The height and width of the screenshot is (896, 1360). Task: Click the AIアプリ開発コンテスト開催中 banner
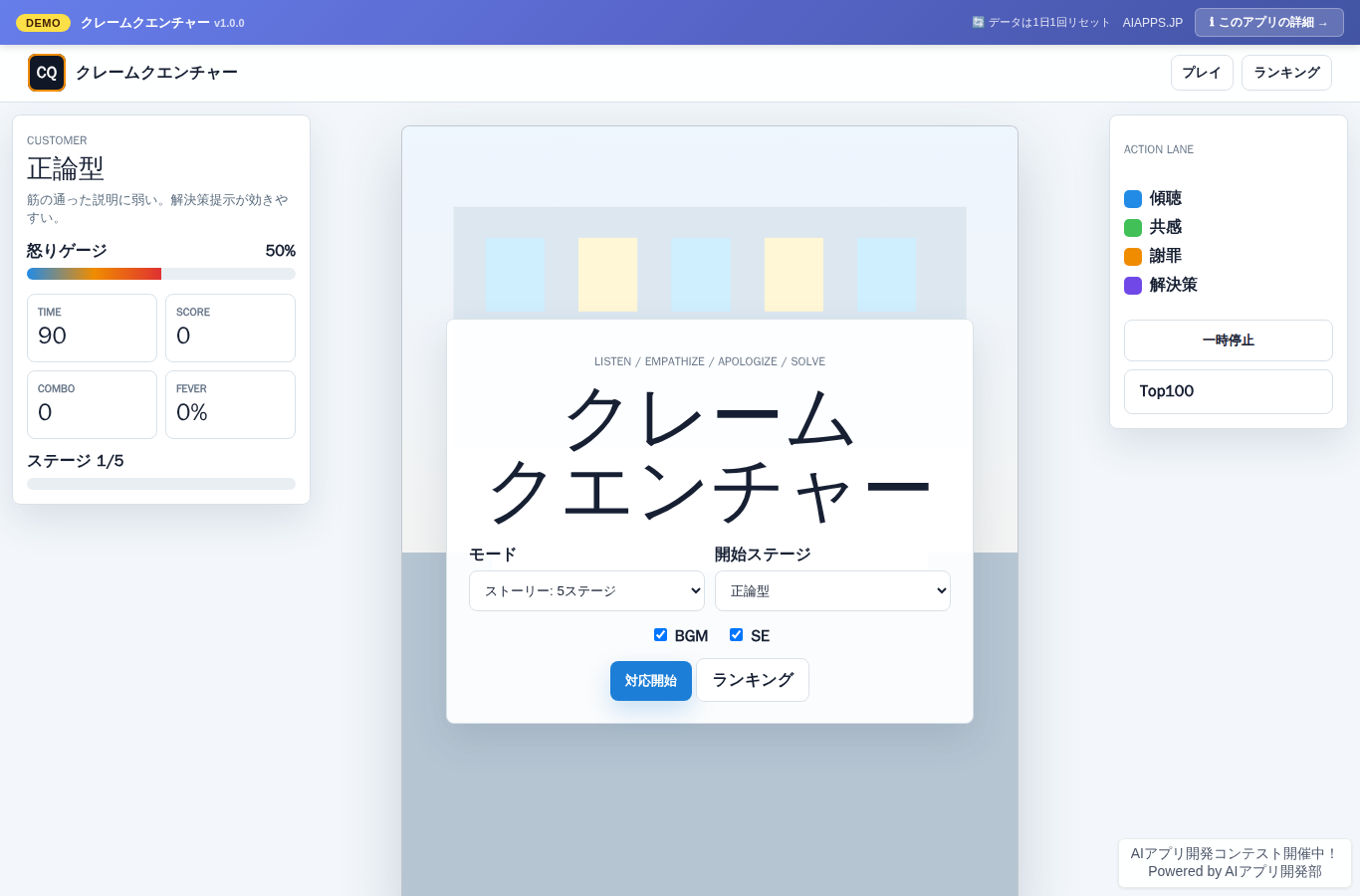tap(1235, 862)
